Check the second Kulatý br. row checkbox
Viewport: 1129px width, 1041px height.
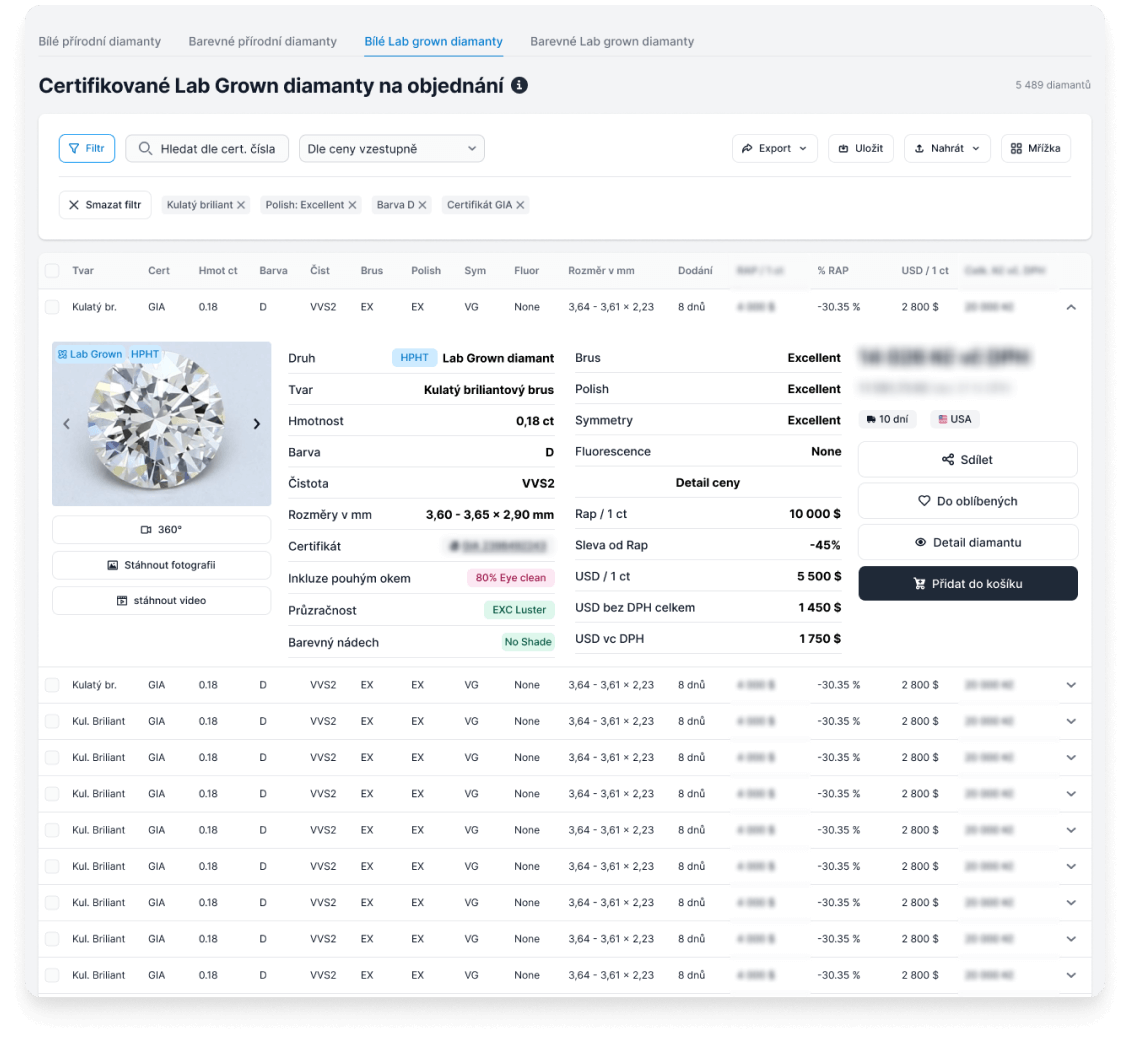point(52,685)
